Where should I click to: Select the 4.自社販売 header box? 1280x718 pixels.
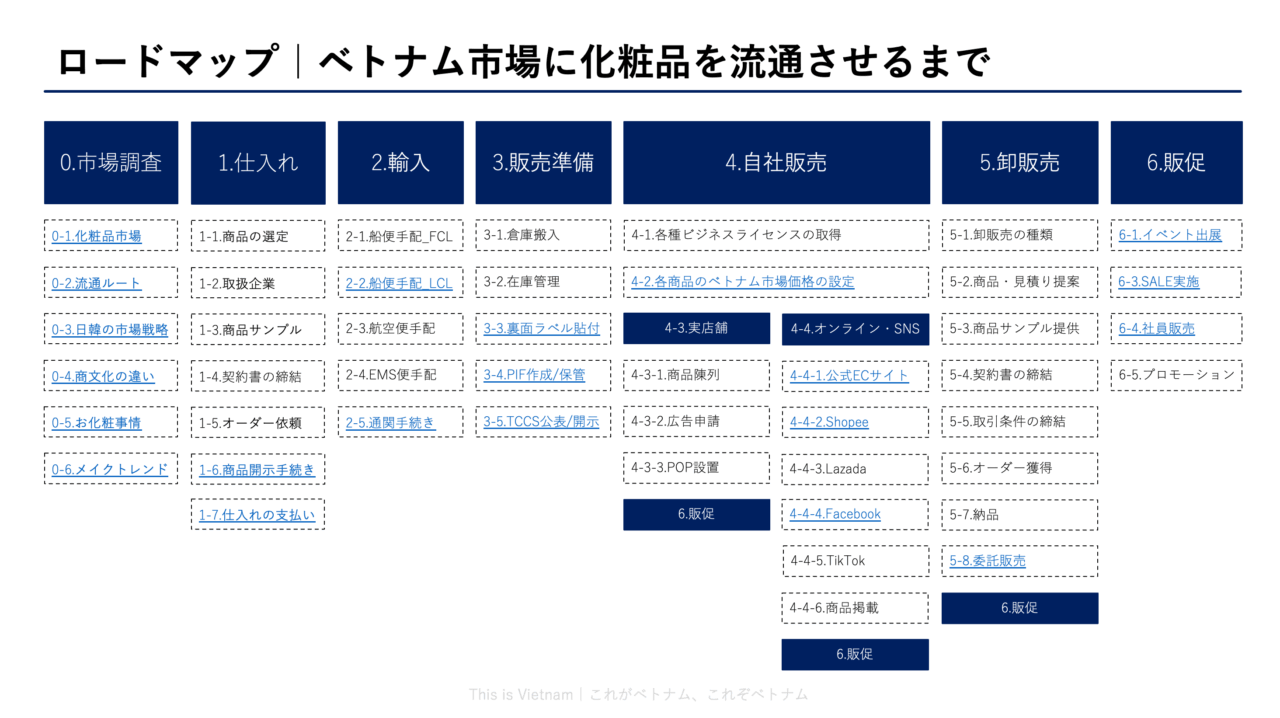coord(776,162)
